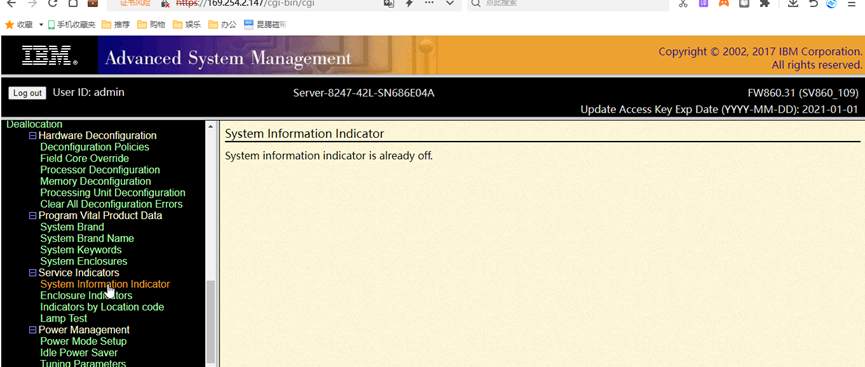This screenshot has height=367, width=865.
Task: Open the browser hamburger menu
Action: 852,3
